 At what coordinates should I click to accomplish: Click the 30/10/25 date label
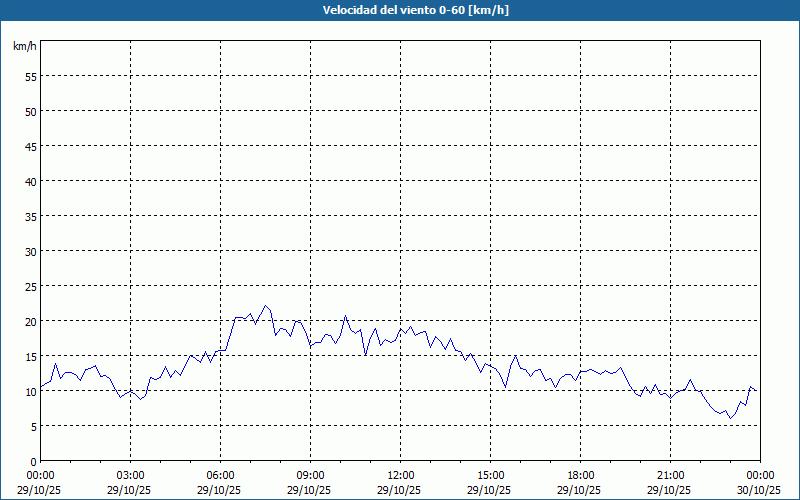[x=759, y=490]
